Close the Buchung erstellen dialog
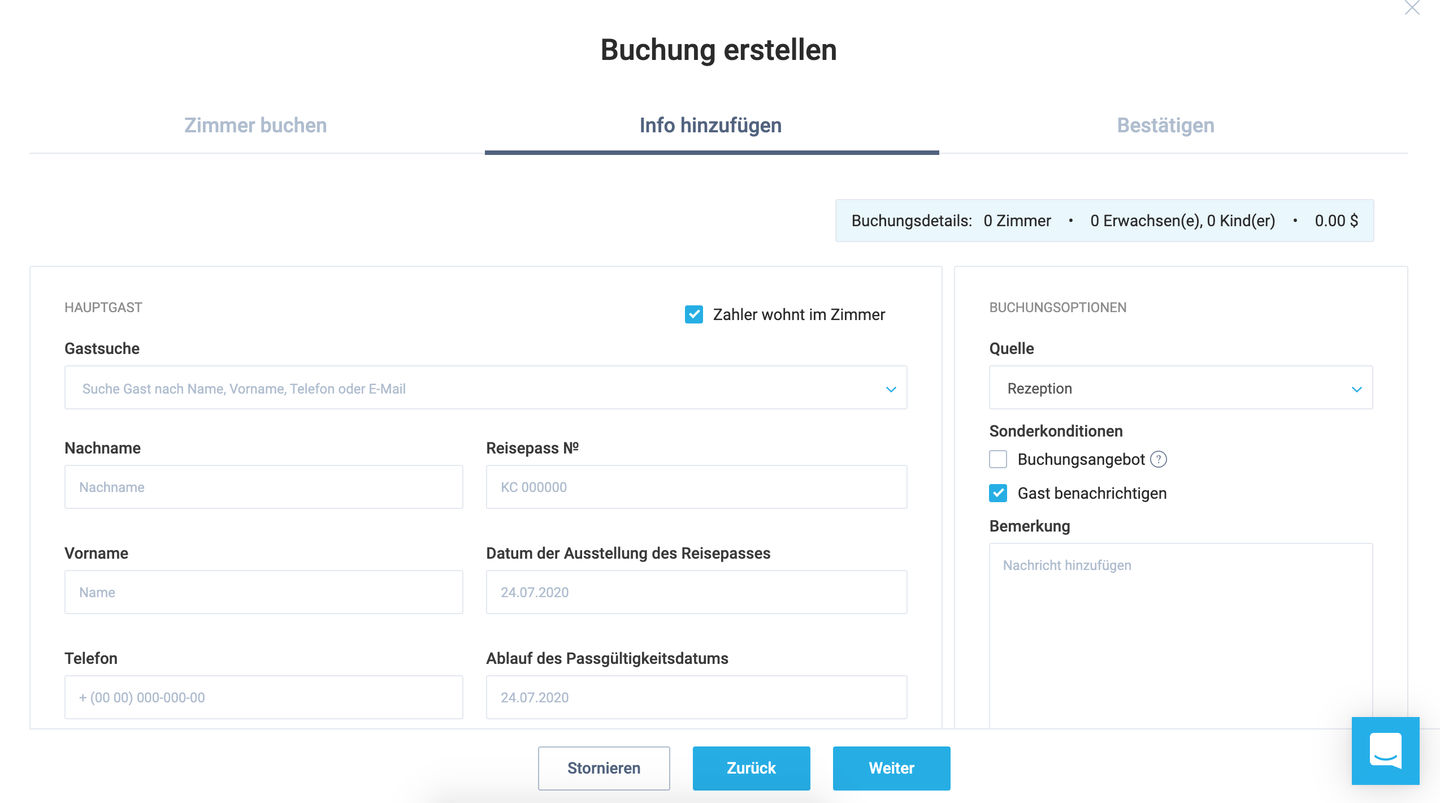This screenshot has height=803, width=1440. click(x=1411, y=8)
